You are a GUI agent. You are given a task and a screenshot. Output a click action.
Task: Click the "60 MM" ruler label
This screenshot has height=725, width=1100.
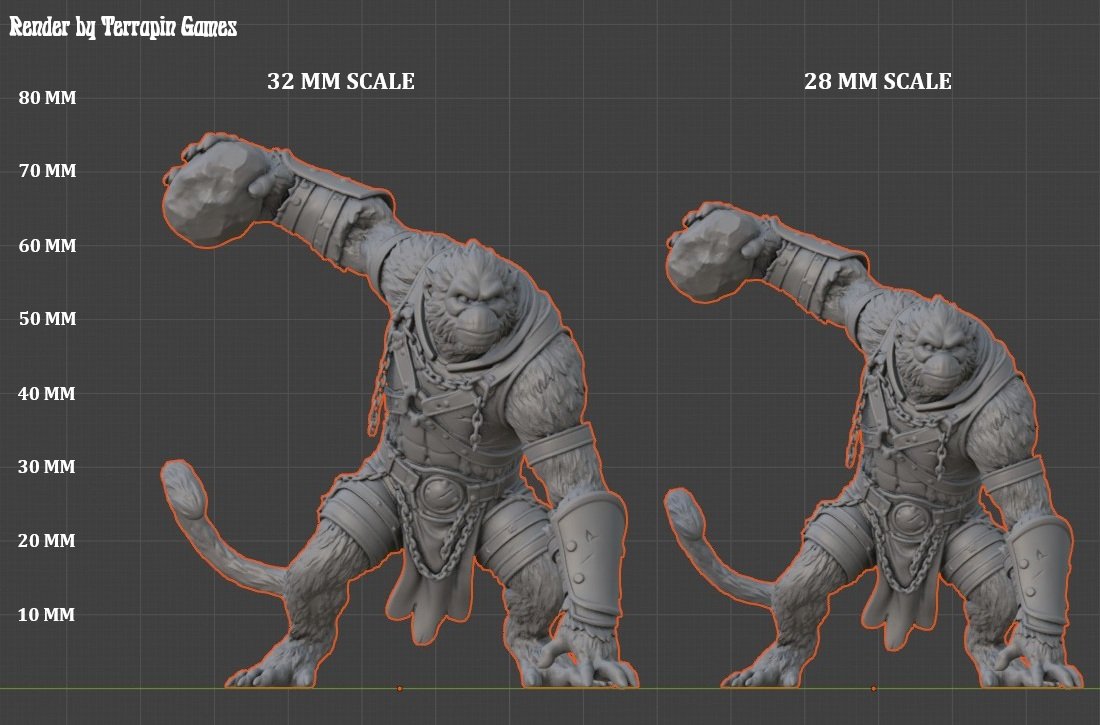pos(47,246)
